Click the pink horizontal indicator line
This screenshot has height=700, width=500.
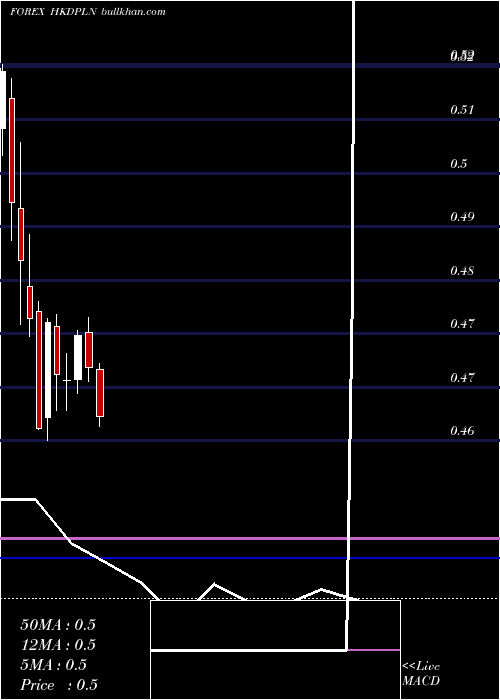coord(250,539)
